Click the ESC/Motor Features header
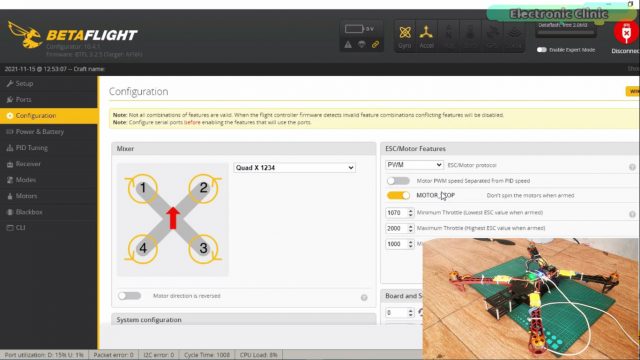The height and width of the screenshot is (360, 640). pyautogui.click(x=510, y=149)
